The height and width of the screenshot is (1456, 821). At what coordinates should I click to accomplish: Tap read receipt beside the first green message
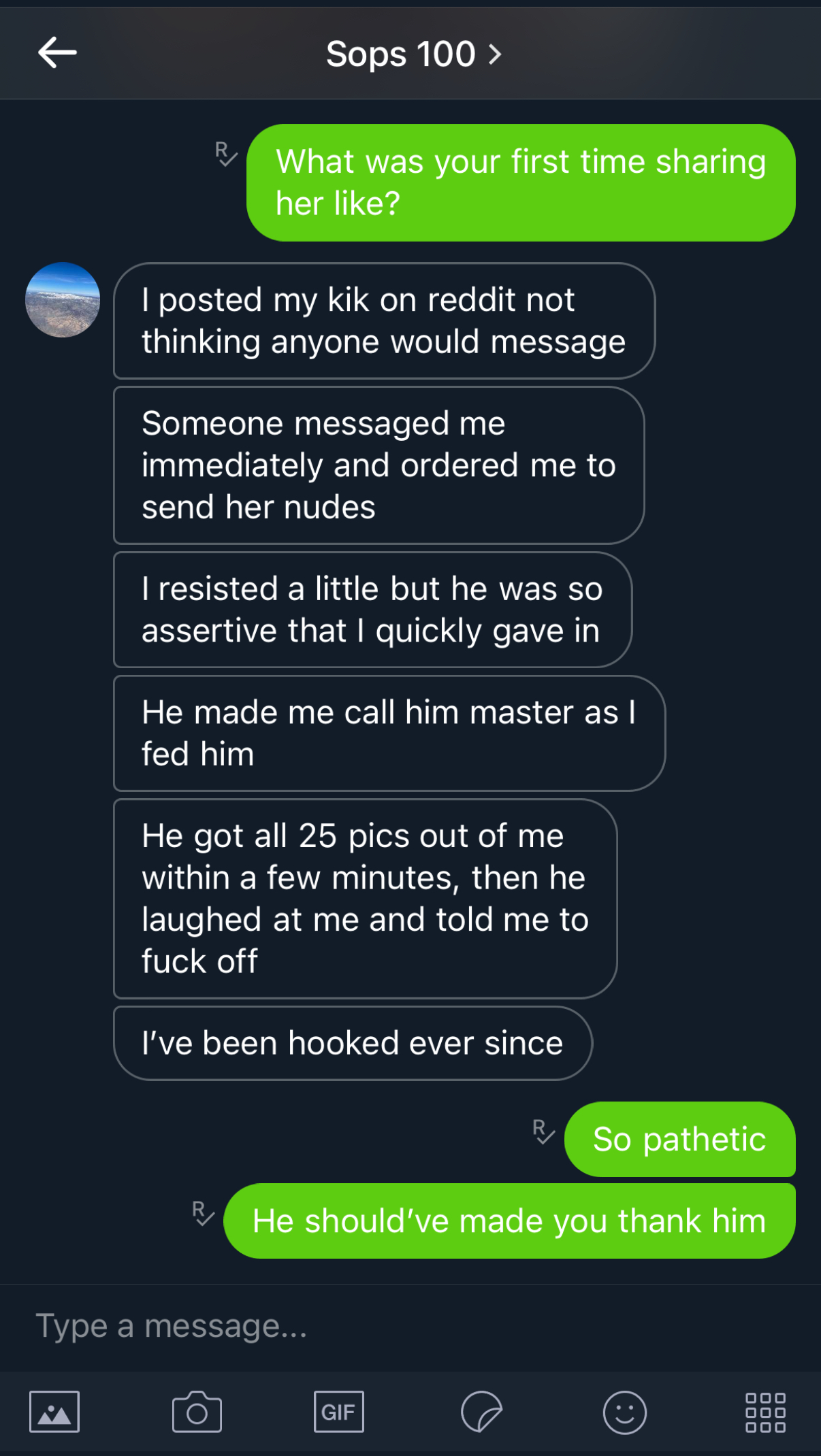[x=226, y=154]
